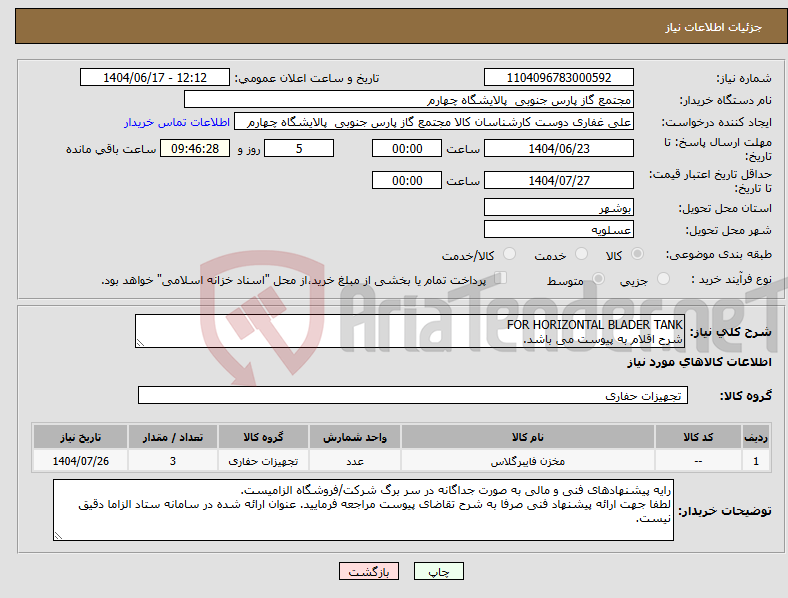Click the delivery province field بوشهر
Viewport: 788px width, 598px height.
558,207
